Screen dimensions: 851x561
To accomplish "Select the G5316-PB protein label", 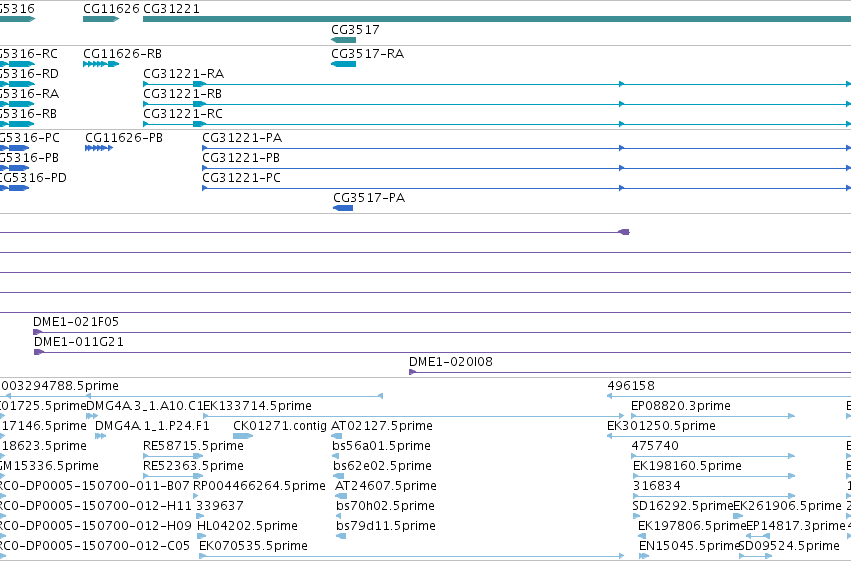I will click(x=29, y=158).
